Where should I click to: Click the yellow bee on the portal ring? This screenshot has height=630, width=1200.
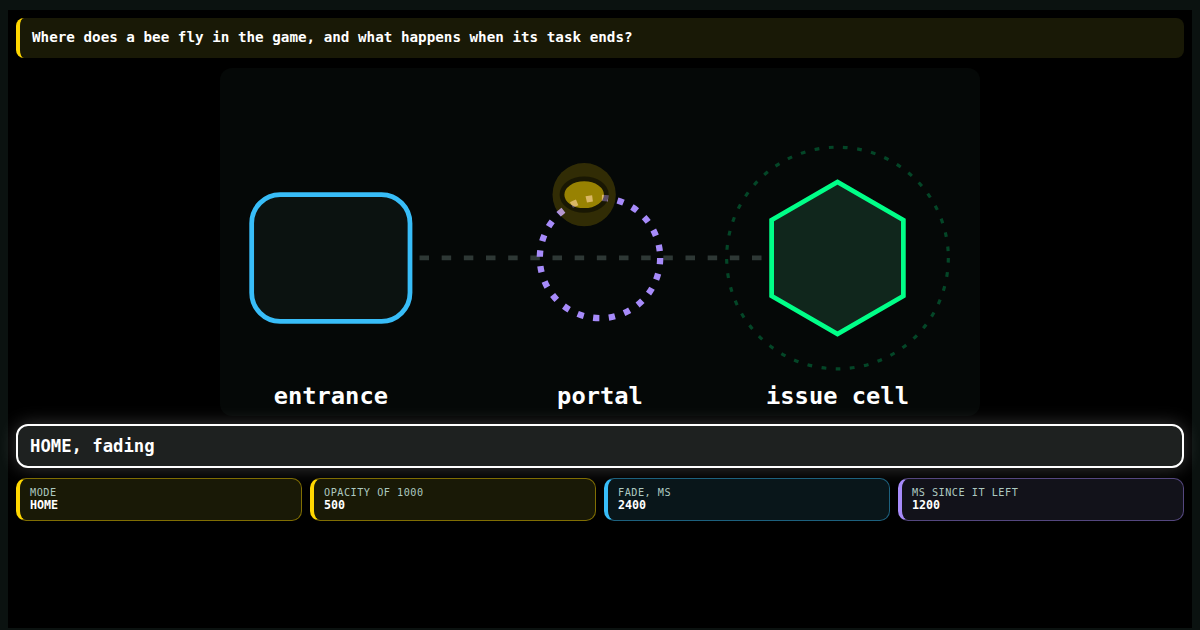pyautogui.click(x=584, y=194)
